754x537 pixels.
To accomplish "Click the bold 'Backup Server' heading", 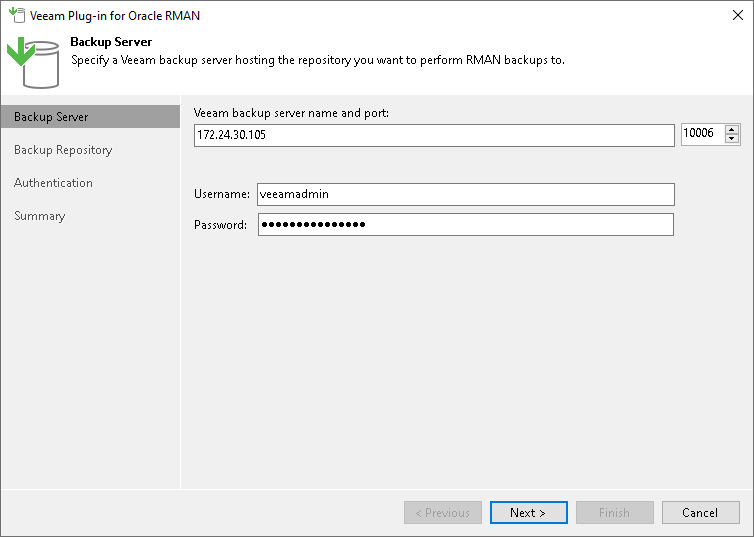I will click(x=111, y=42).
